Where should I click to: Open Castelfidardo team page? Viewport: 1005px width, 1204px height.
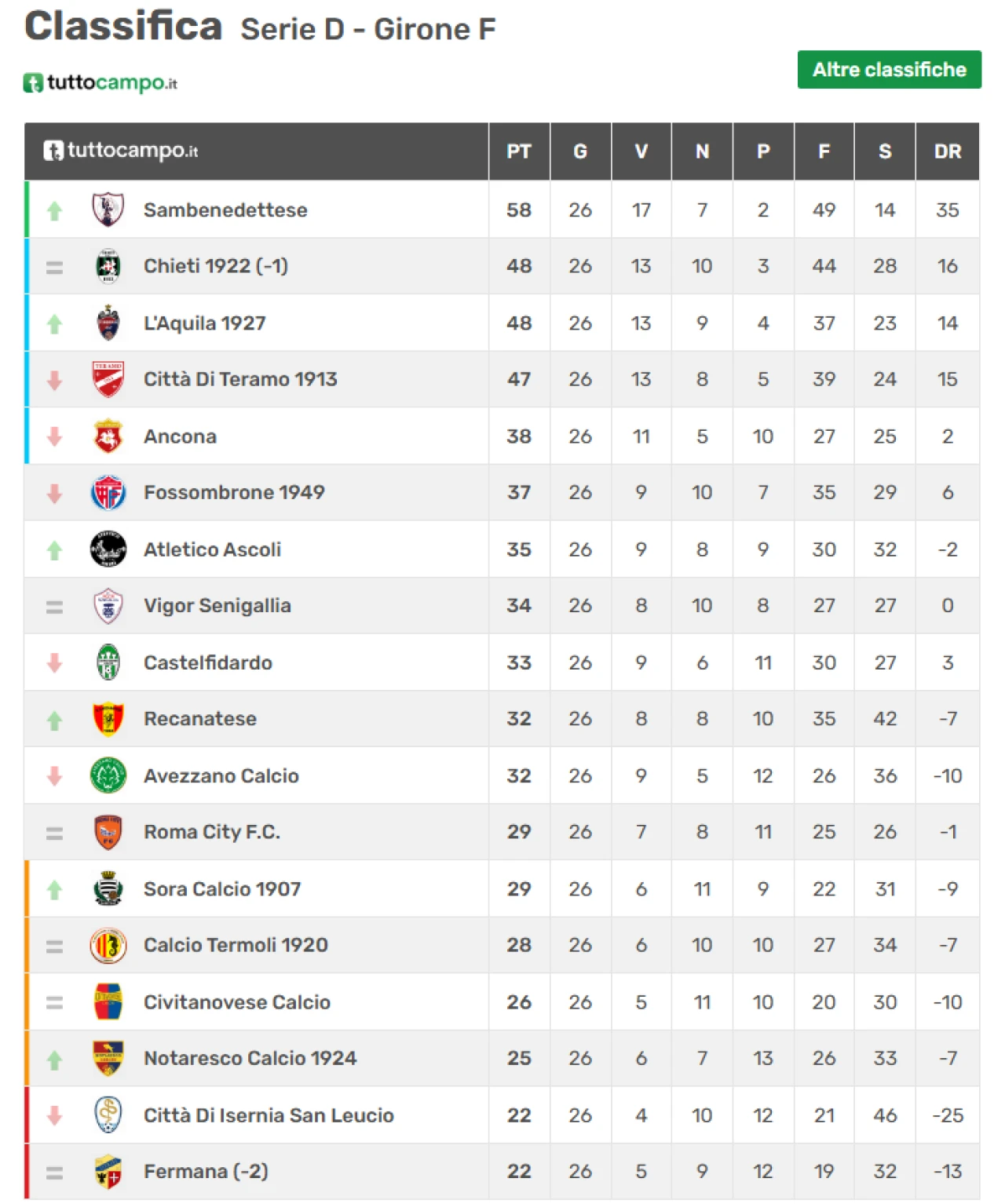tap(208, 662)
